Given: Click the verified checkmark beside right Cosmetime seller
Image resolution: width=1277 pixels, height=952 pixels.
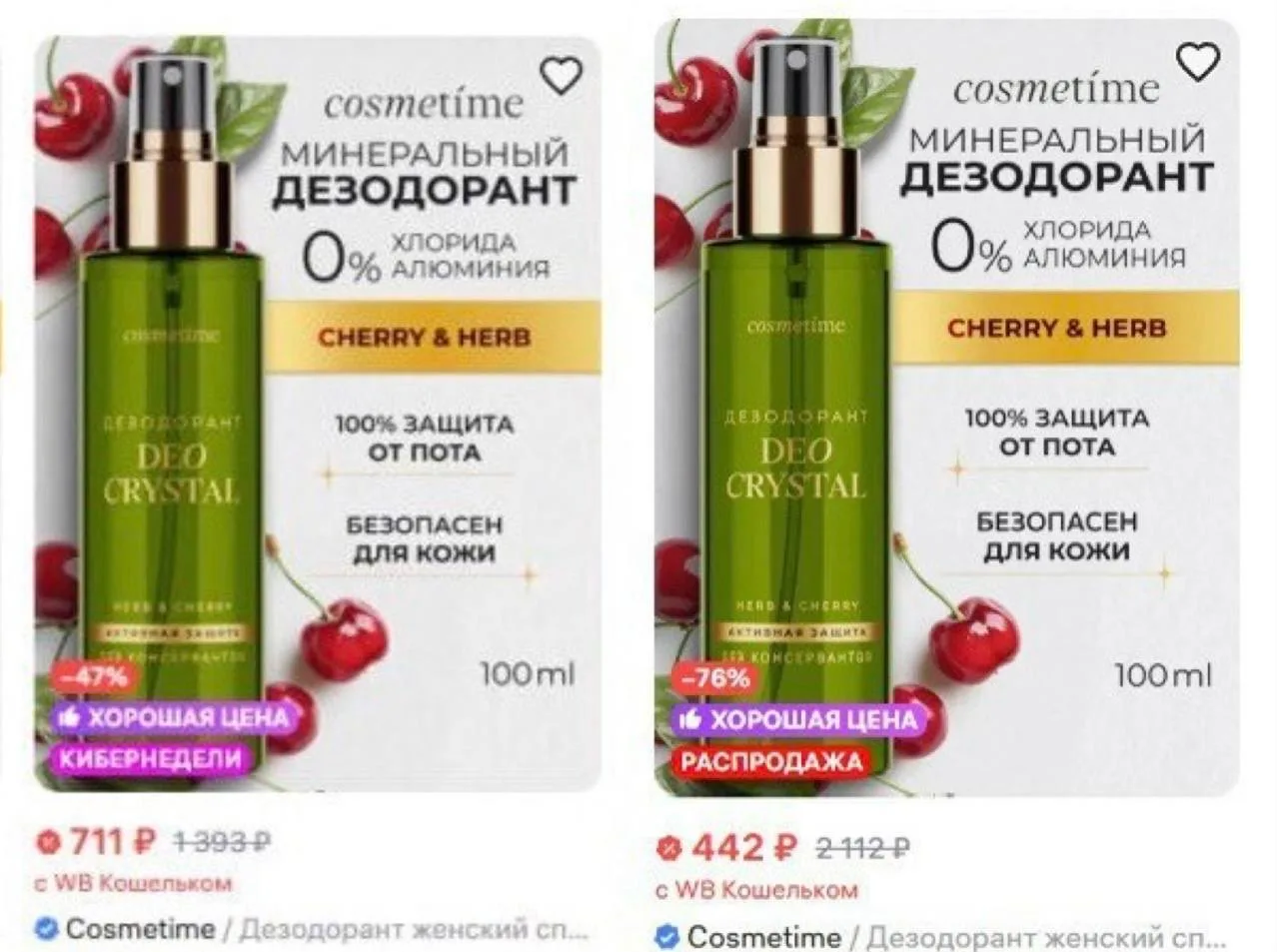Looking at the screenshot, I should (667, 937).
